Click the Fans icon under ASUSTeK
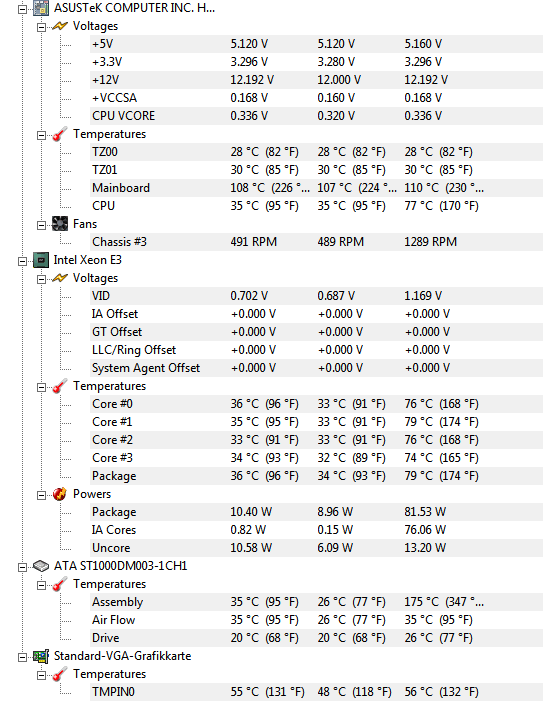Image resolution: width=543 pixels, height=710 pixels. [x=60, y=224]
